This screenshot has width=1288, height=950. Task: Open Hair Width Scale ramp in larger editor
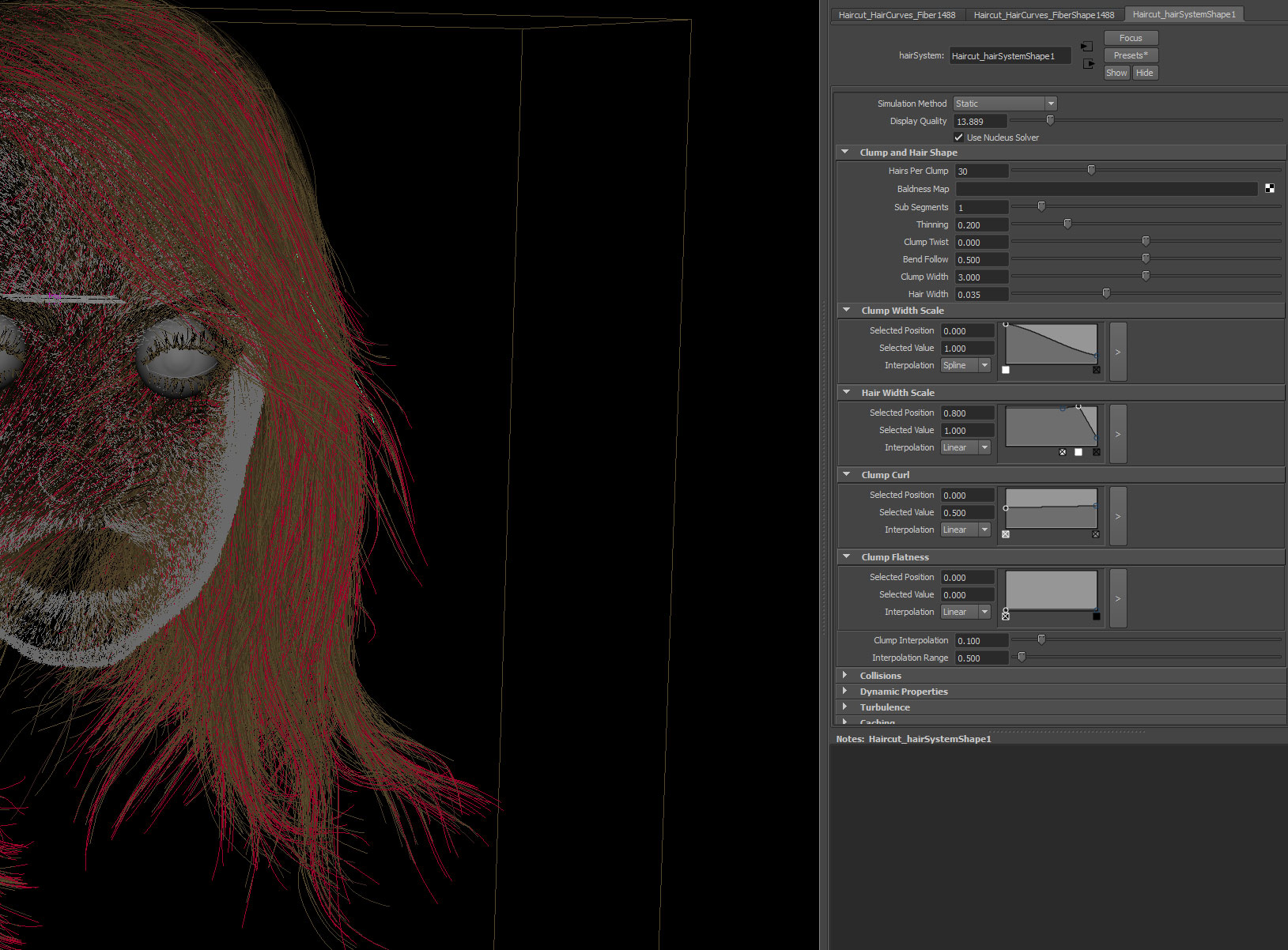tap(1118, 434)
